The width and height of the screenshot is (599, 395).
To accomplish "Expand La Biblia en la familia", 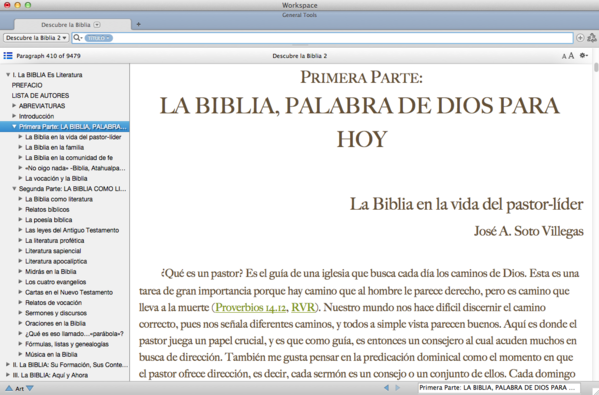I will (20, 147).
